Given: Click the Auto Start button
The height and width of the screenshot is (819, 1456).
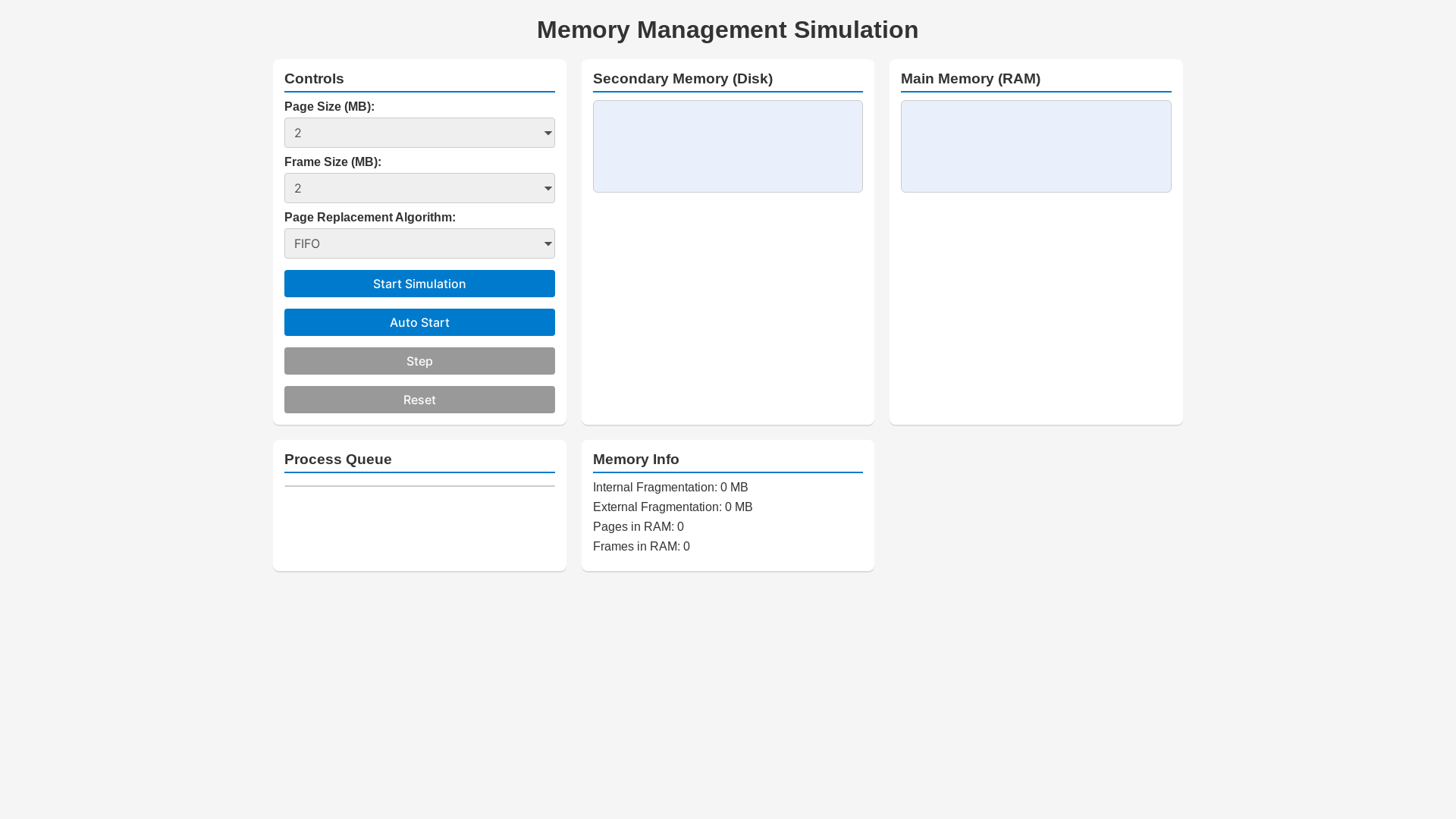Looking at the screenshot, I should click(419, 322).
